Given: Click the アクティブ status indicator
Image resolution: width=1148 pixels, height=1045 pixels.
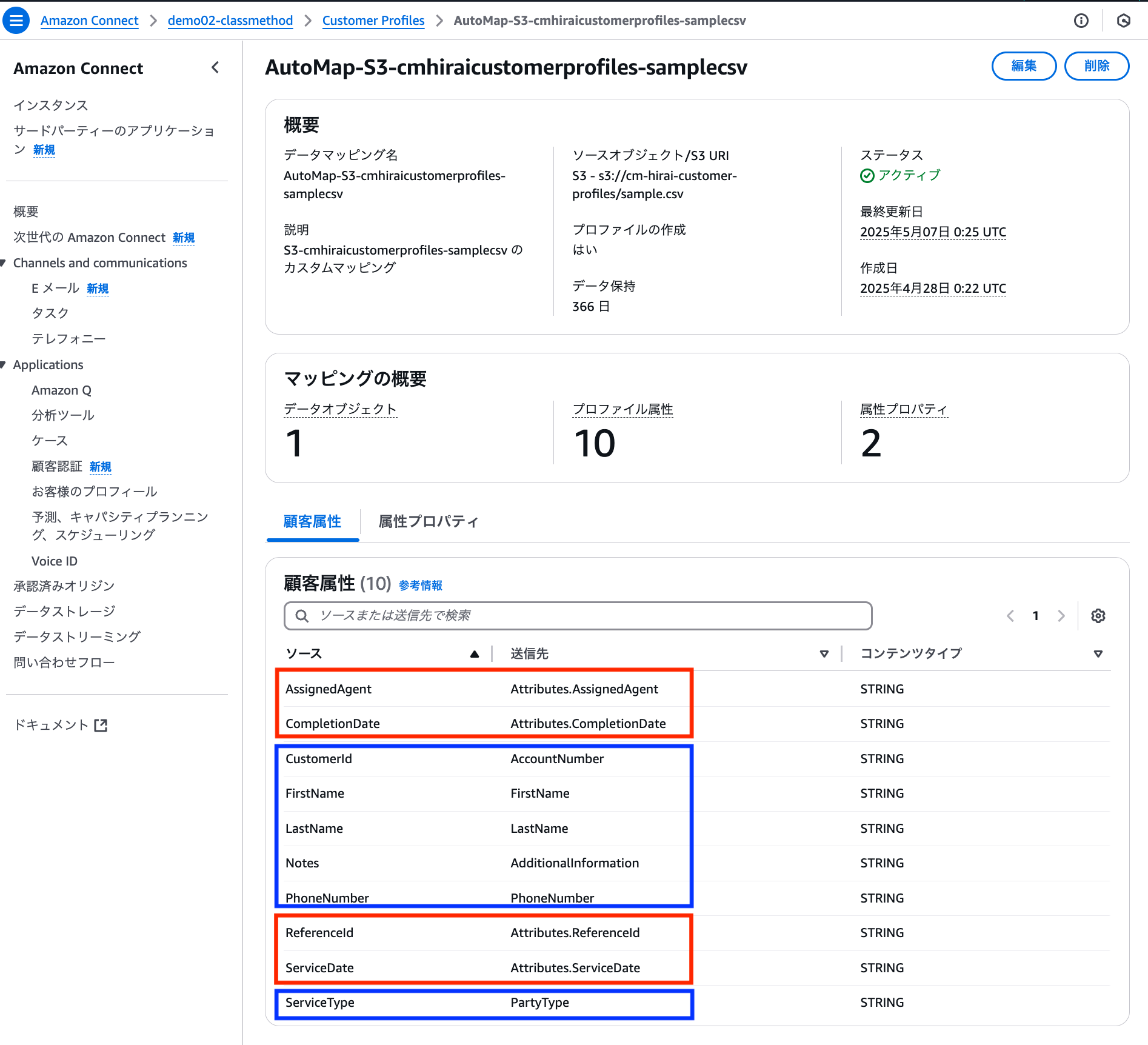Looking at the screenshot, I should tap(900, 175).
